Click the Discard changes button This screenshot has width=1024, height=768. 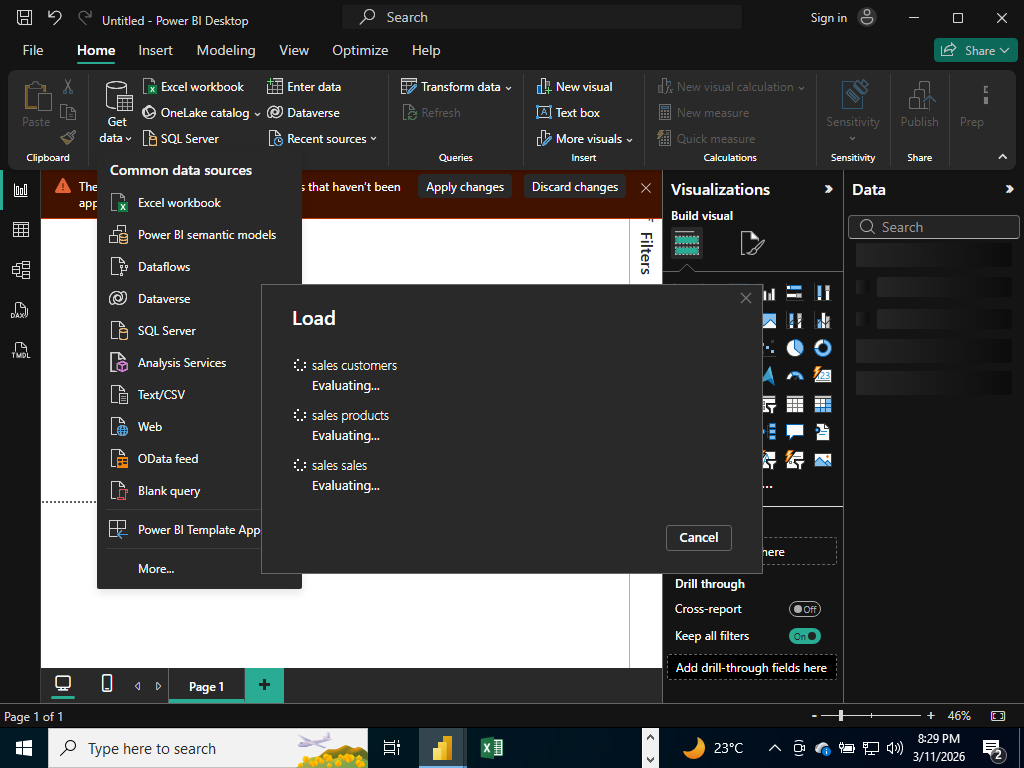[x=575, y=187]
